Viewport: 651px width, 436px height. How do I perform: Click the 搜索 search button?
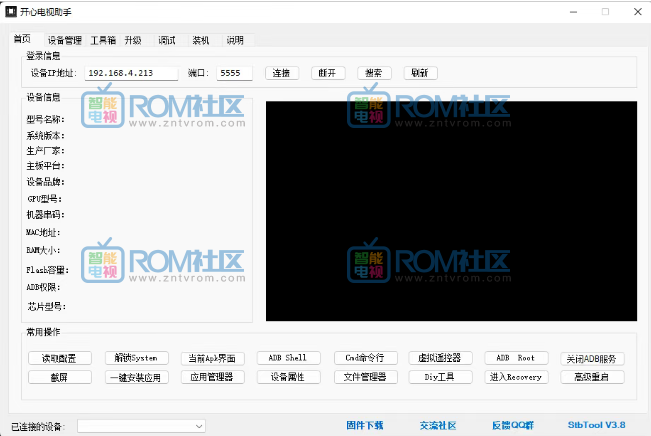(374, 73)
